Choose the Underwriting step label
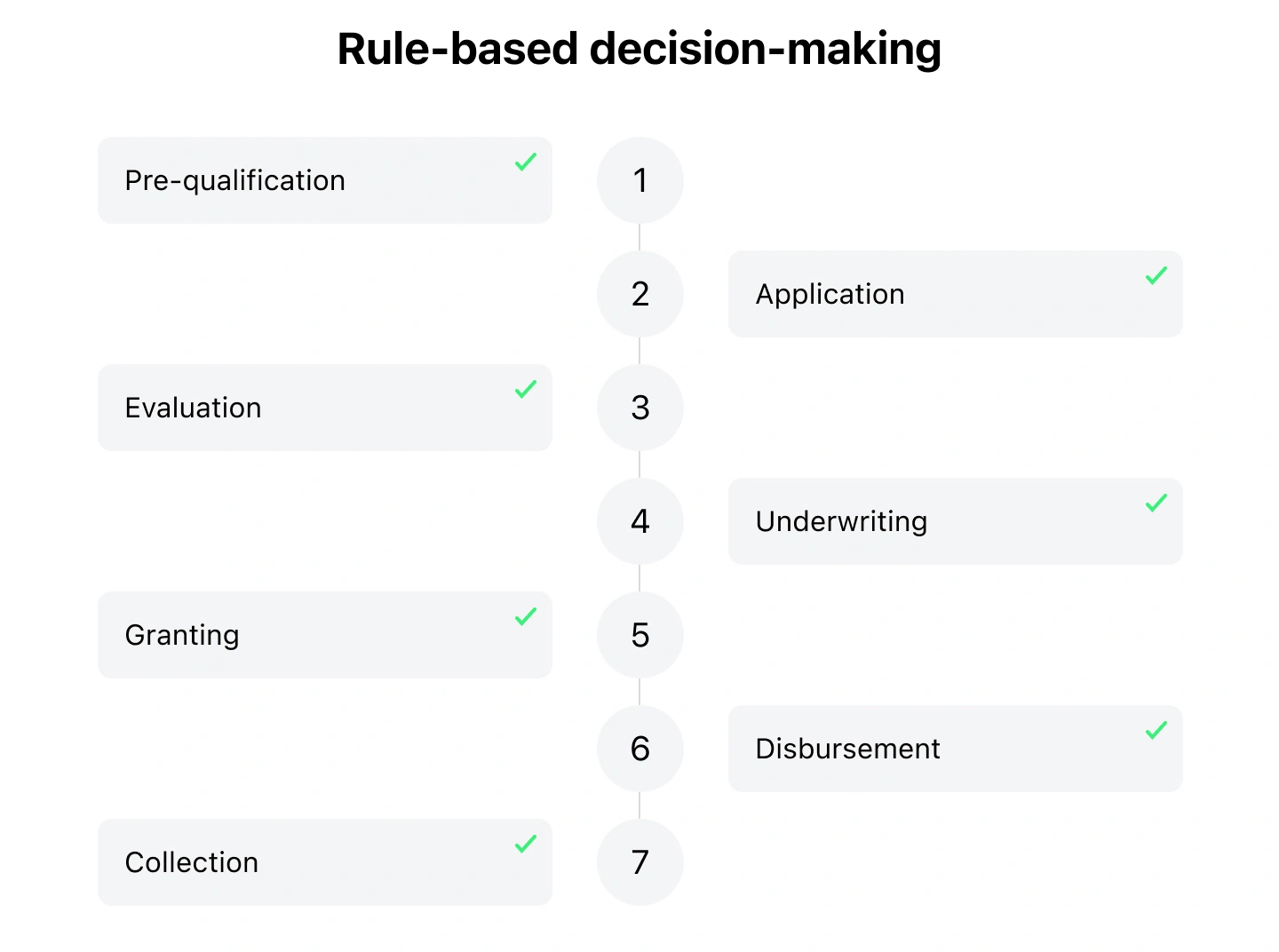The width and height of the screenshot is (1279, 952). coord(841,522)
